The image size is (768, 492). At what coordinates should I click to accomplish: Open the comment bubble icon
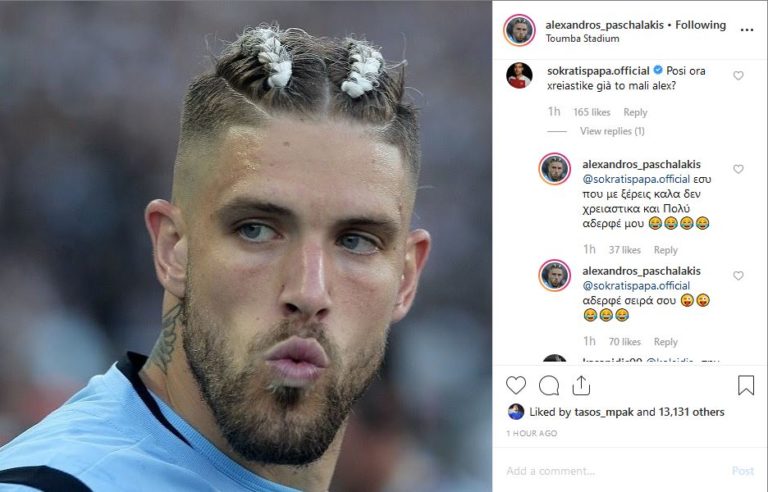click(x=549, y=386)
